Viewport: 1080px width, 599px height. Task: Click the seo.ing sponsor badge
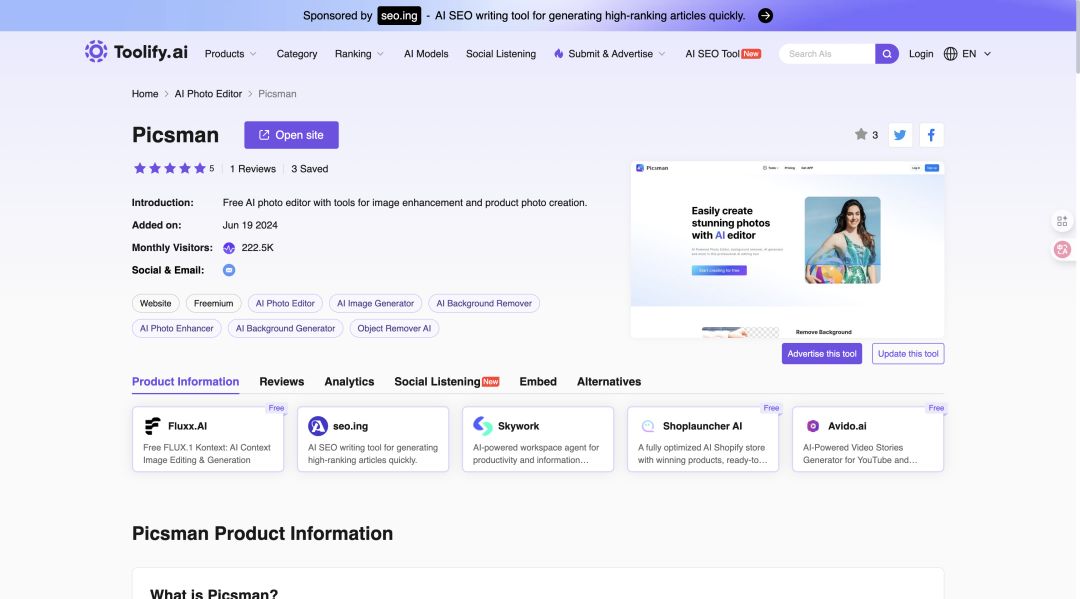(399, 16)
